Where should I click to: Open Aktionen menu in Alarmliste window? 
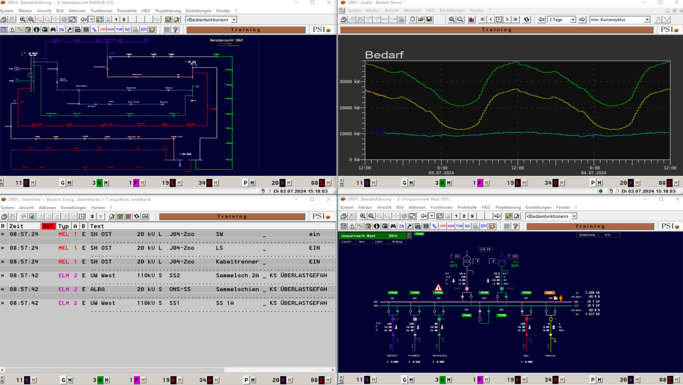tap(47, 208)
